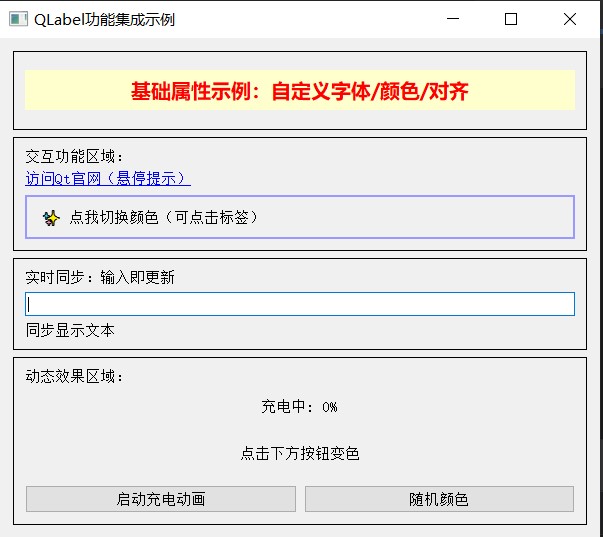603x537 pixels.
Task: Click the 交互功能区域 section label
Action: click(x=76, y=156)
